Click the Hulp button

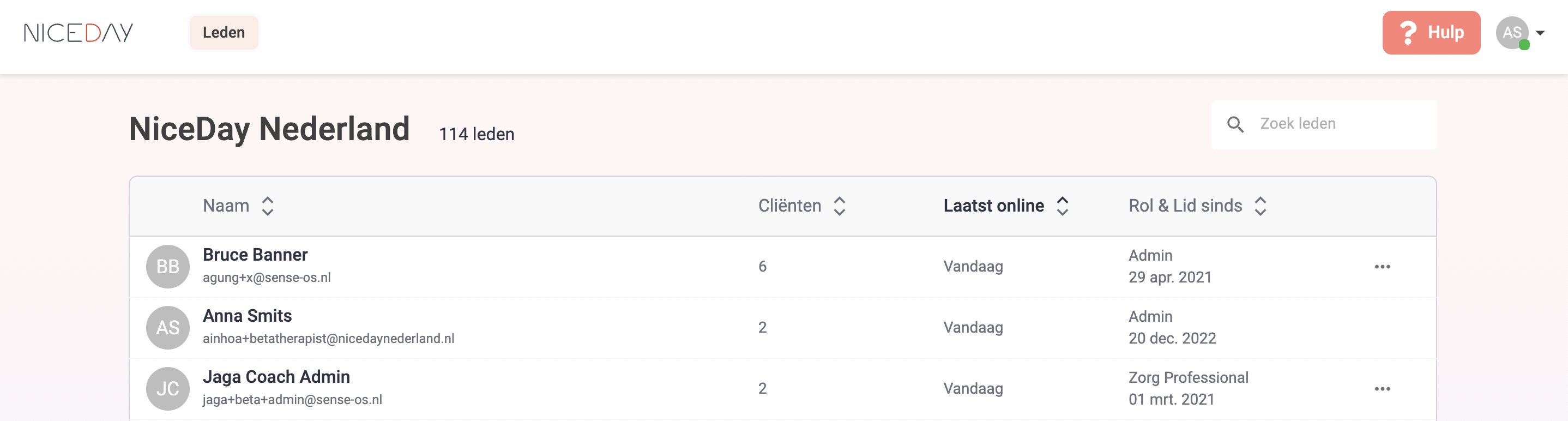coord(1431,33)
